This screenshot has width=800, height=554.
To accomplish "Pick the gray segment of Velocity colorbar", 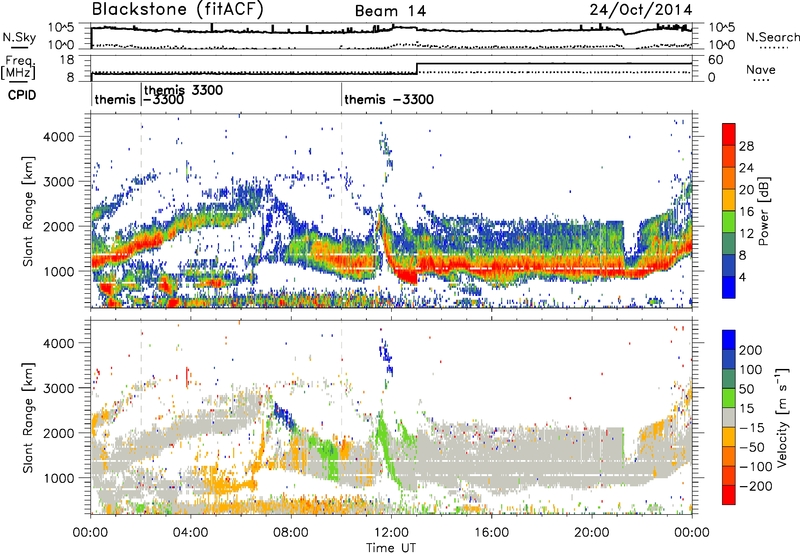I will [729, 417].
